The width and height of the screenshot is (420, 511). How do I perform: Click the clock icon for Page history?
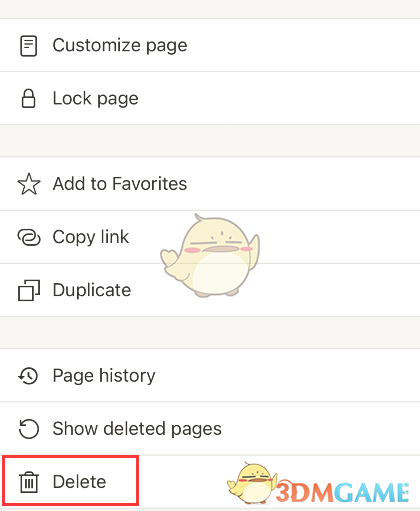[29, 376]
